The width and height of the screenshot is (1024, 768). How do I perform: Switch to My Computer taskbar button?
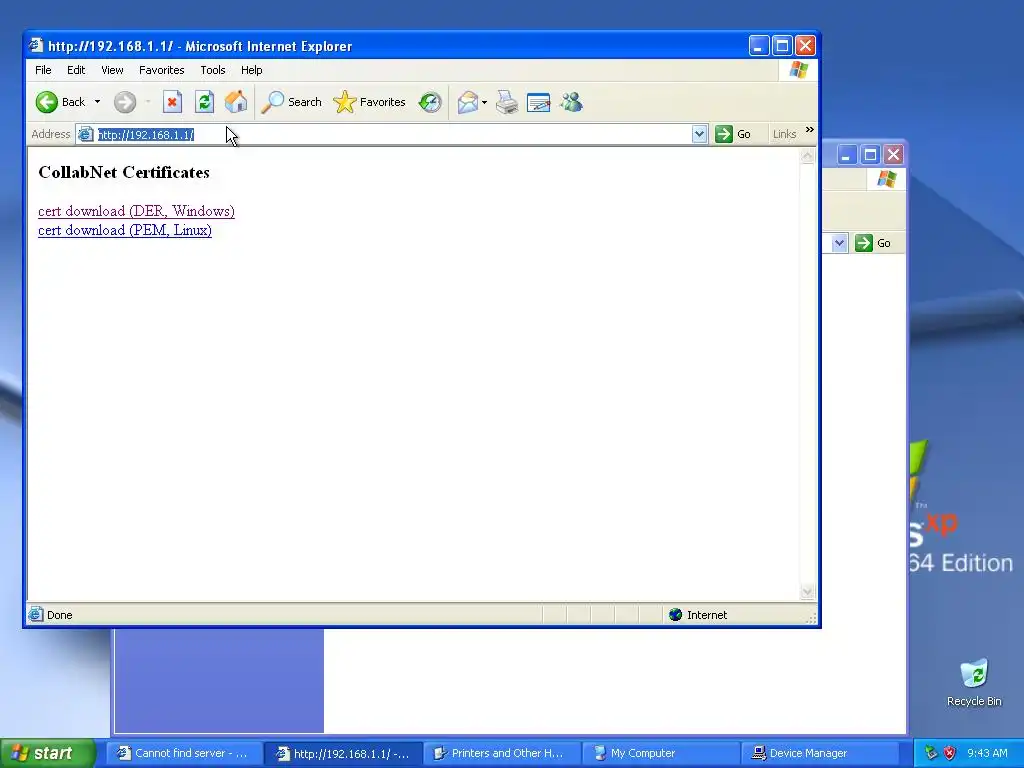[661, 753]
